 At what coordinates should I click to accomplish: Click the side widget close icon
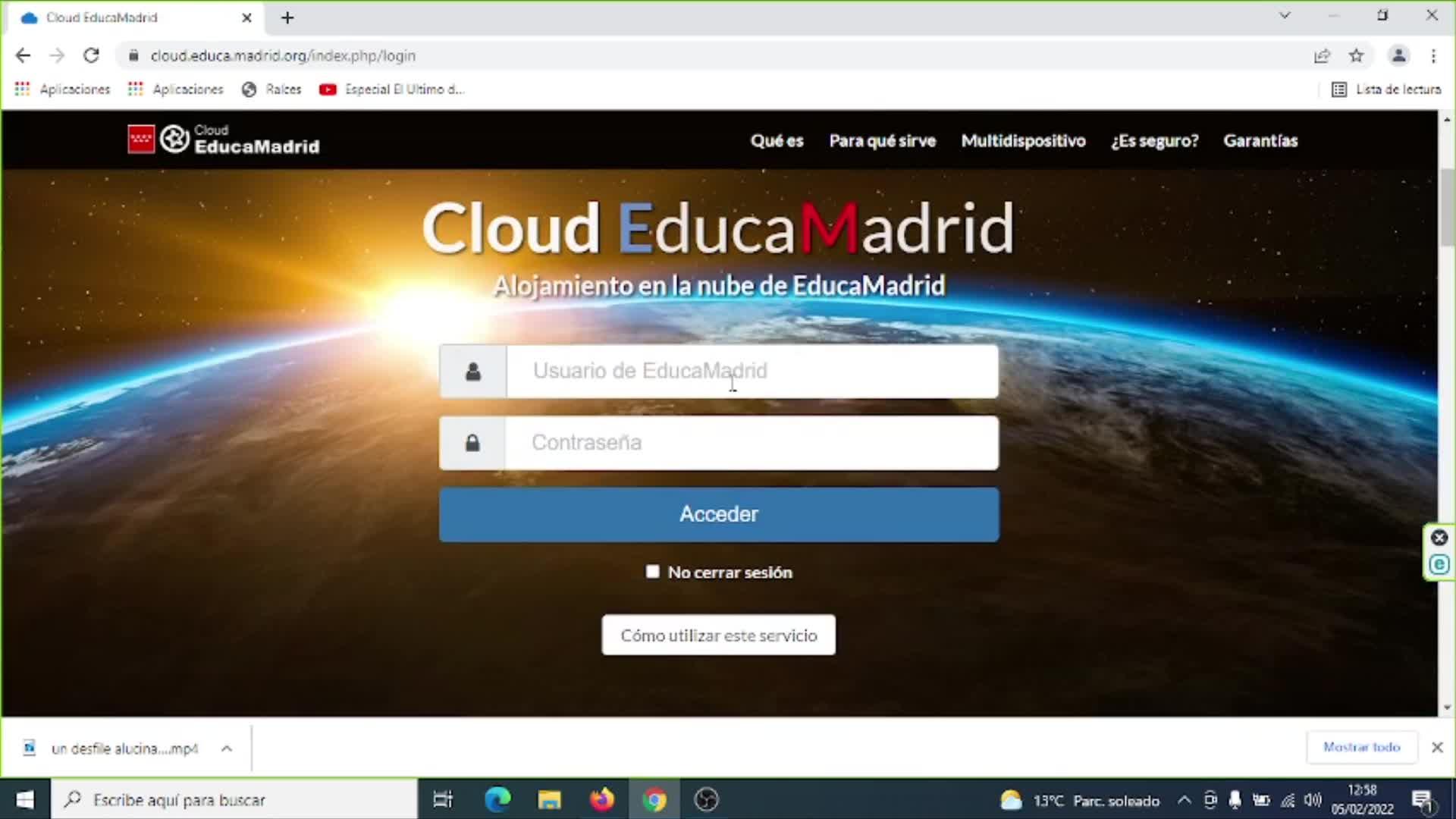coord(1439,538)
